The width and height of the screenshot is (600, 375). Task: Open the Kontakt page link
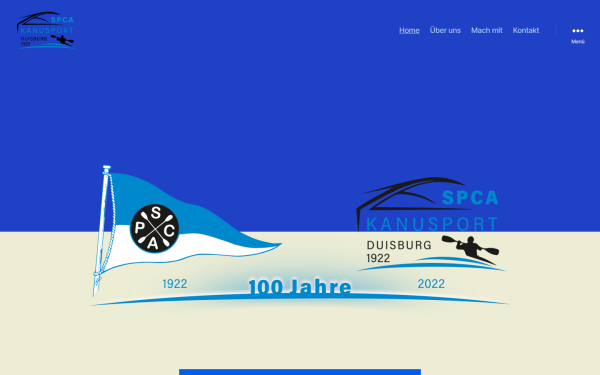pyautogui.click(x=526, y=30)
